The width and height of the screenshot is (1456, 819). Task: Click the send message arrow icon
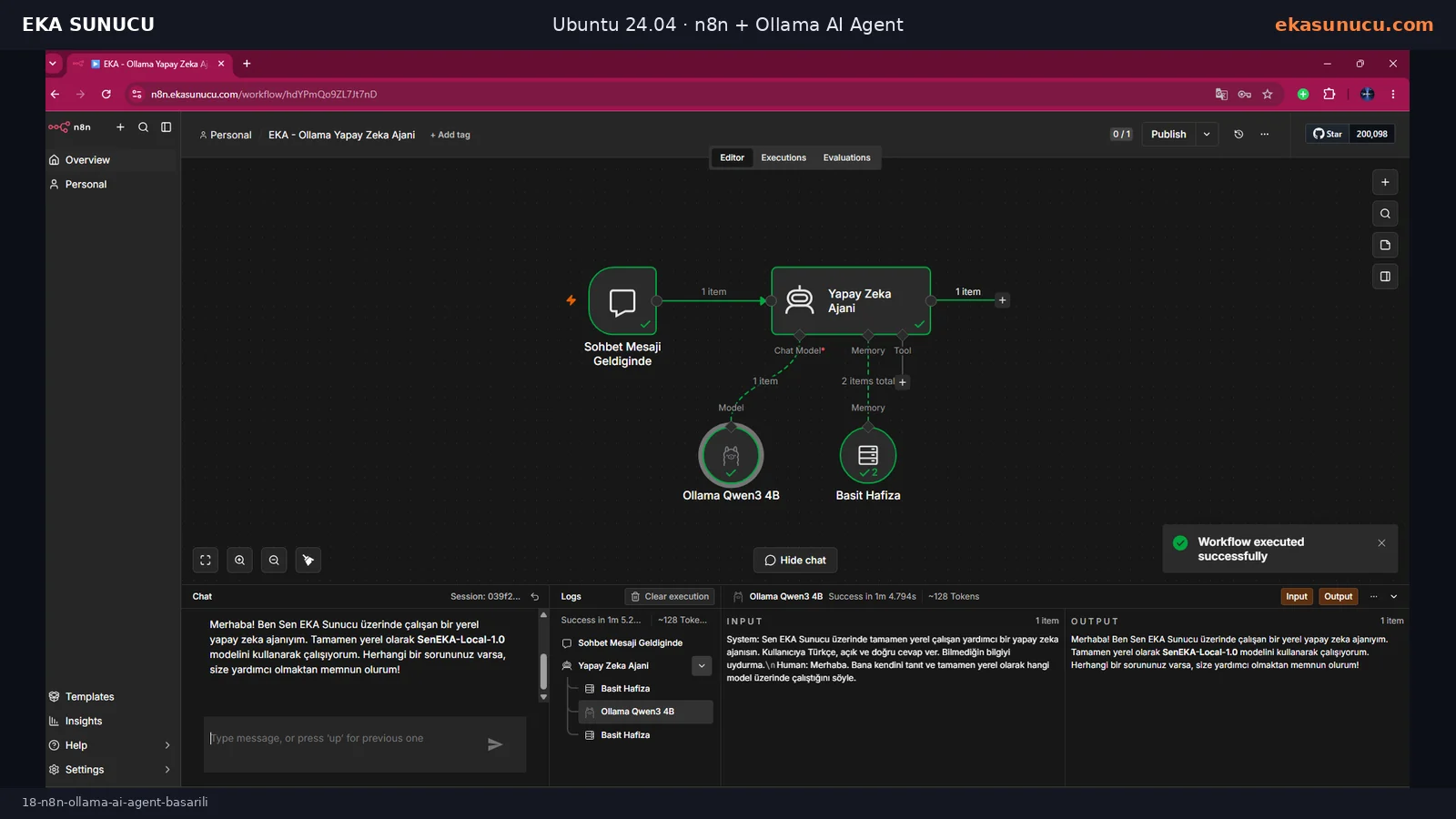coord(495,744)
